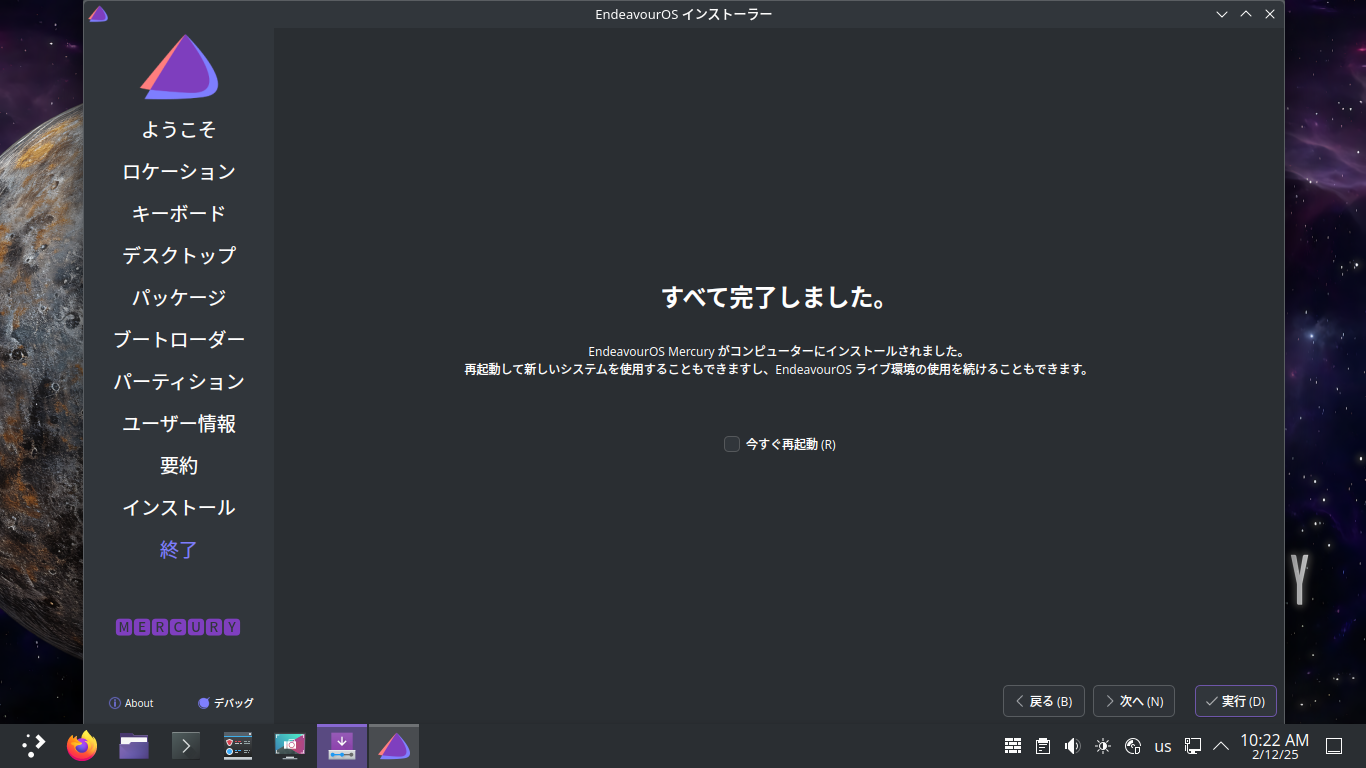The width and height of the screenshot is (1366, 768).
Task: Maximize the installer window
Action: (1246, 14)
